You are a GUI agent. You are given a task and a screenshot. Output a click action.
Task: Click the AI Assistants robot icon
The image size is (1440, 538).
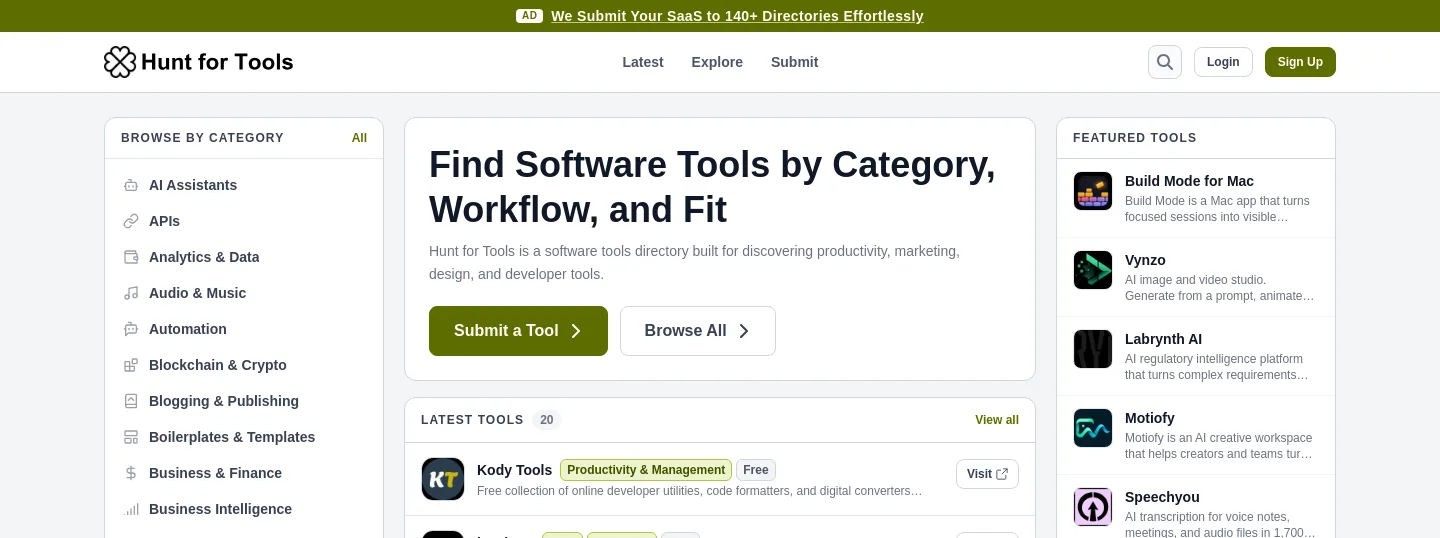click(131, 185)
